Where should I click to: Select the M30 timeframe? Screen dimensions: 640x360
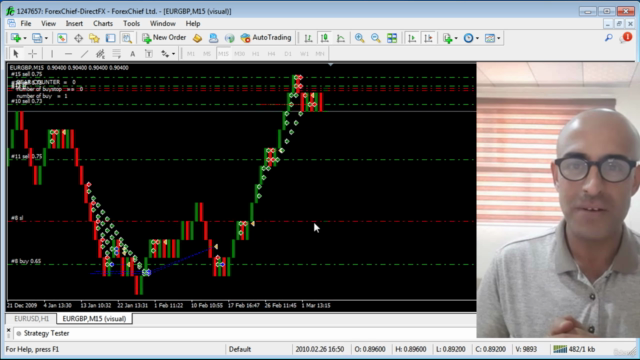pos(240,53)
